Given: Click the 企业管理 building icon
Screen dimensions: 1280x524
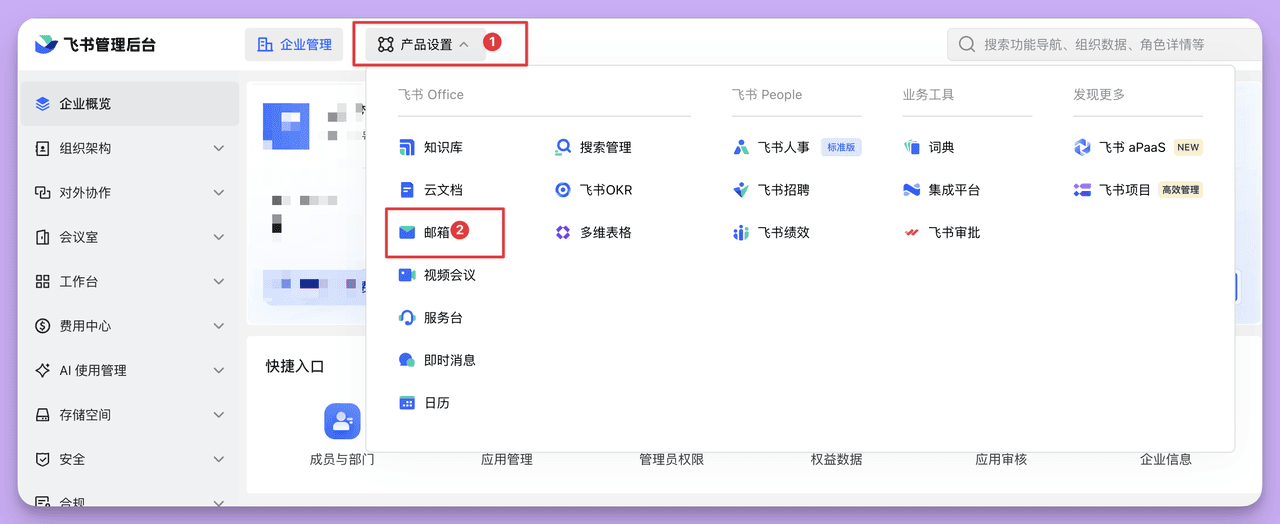Looking at the screenshot, I should tap(265, 44).
